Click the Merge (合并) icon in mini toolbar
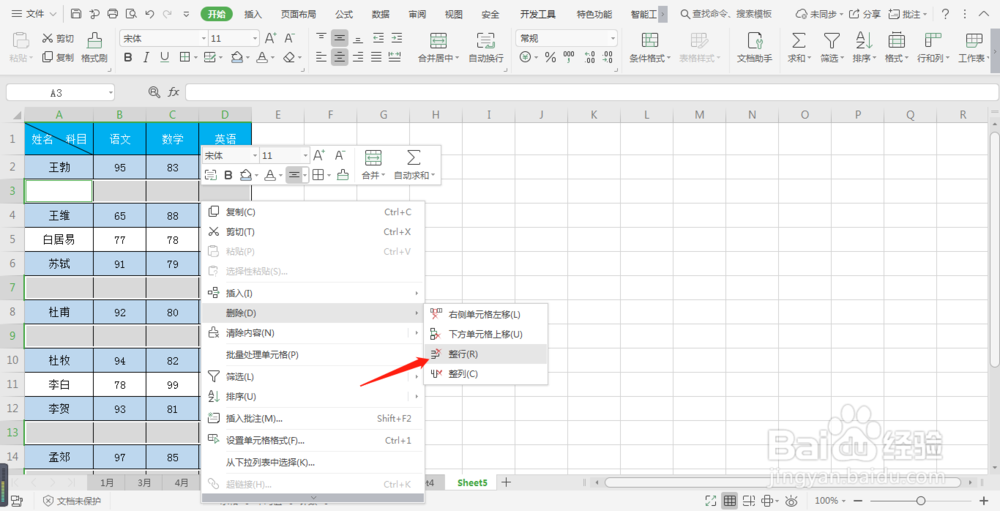 (373, 158)
